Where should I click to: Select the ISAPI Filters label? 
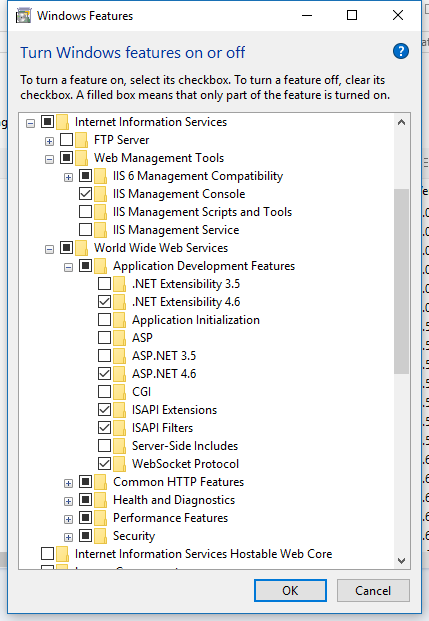[162, 428]
